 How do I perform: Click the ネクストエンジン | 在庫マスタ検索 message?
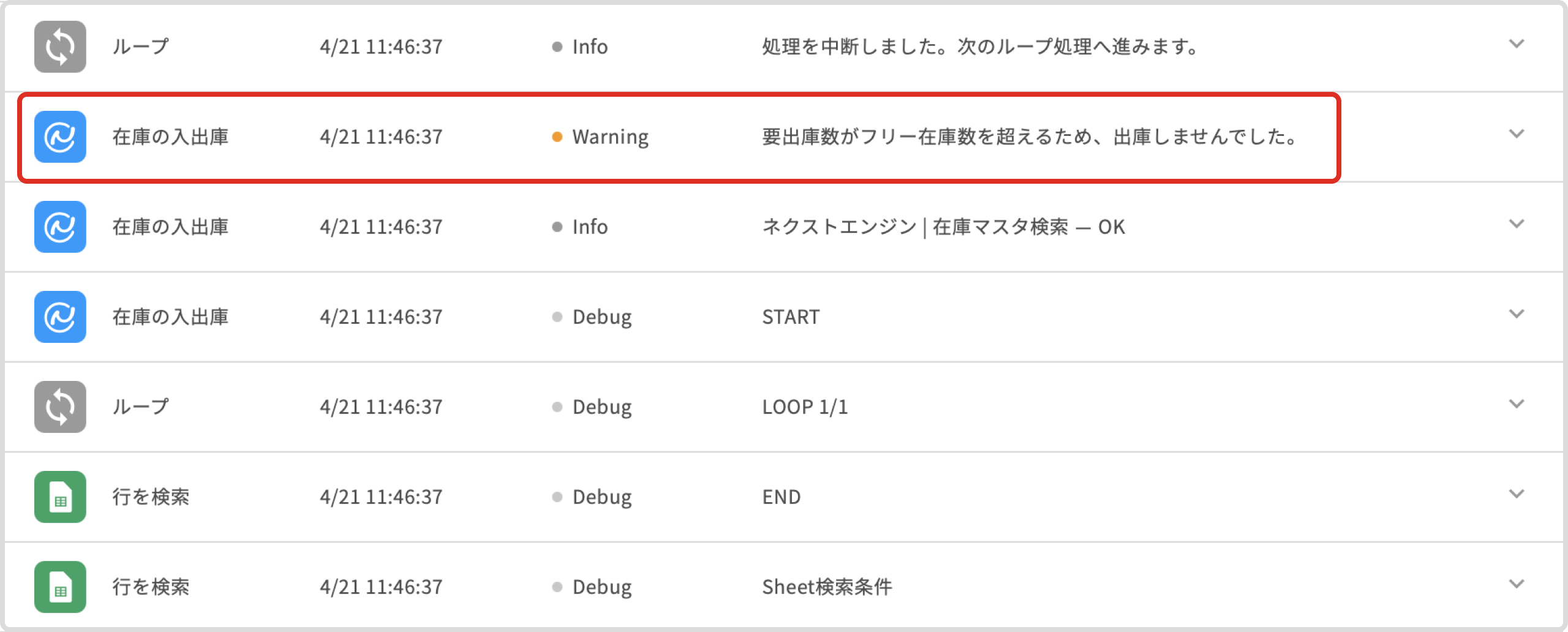(x=943, y=227)
